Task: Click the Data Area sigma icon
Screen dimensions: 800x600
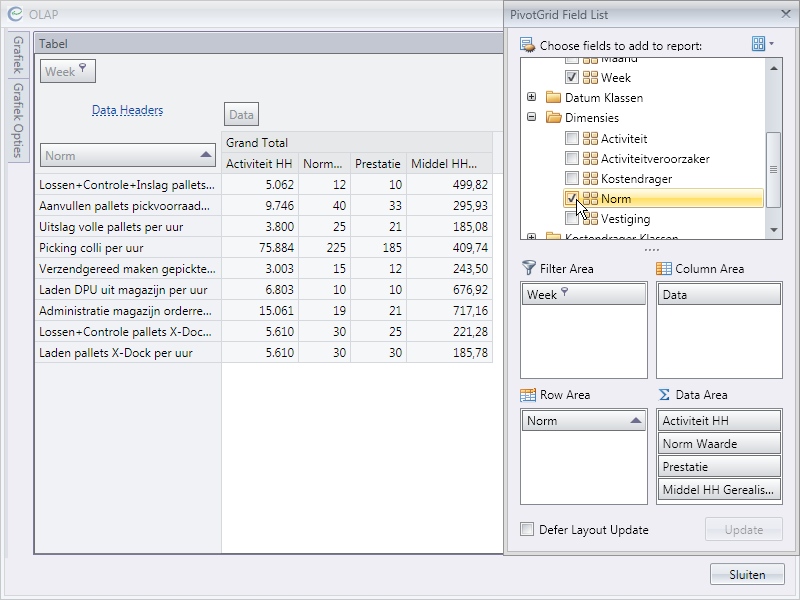Action: point(663,395)
